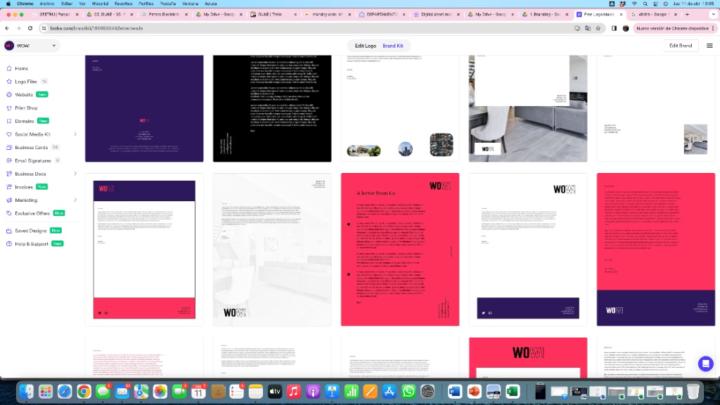Open Wi-Fi status in menu bar
The image size is (720, 405).
(x=635, y=4)
